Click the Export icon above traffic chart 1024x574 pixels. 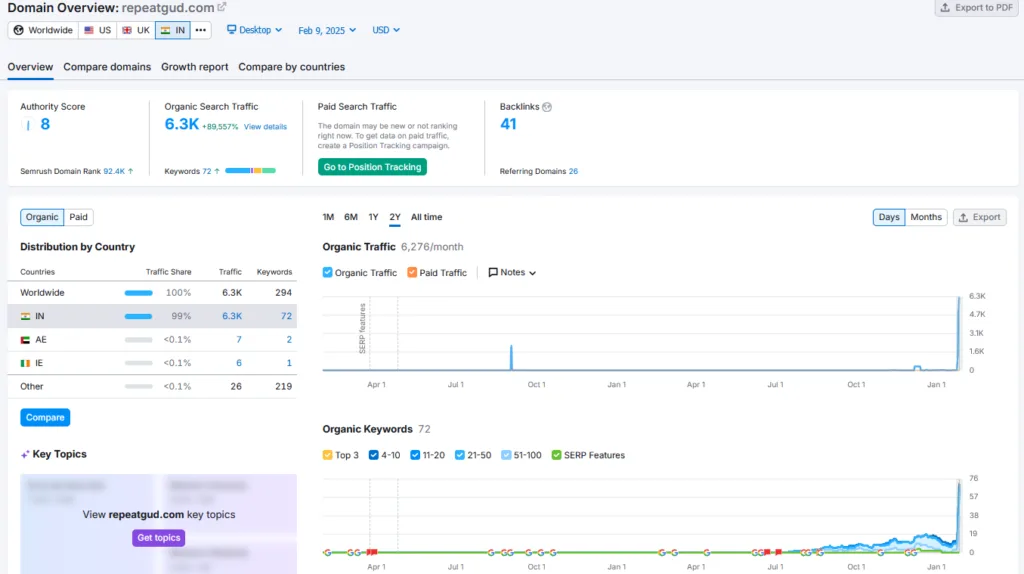[x=963, y=217]
